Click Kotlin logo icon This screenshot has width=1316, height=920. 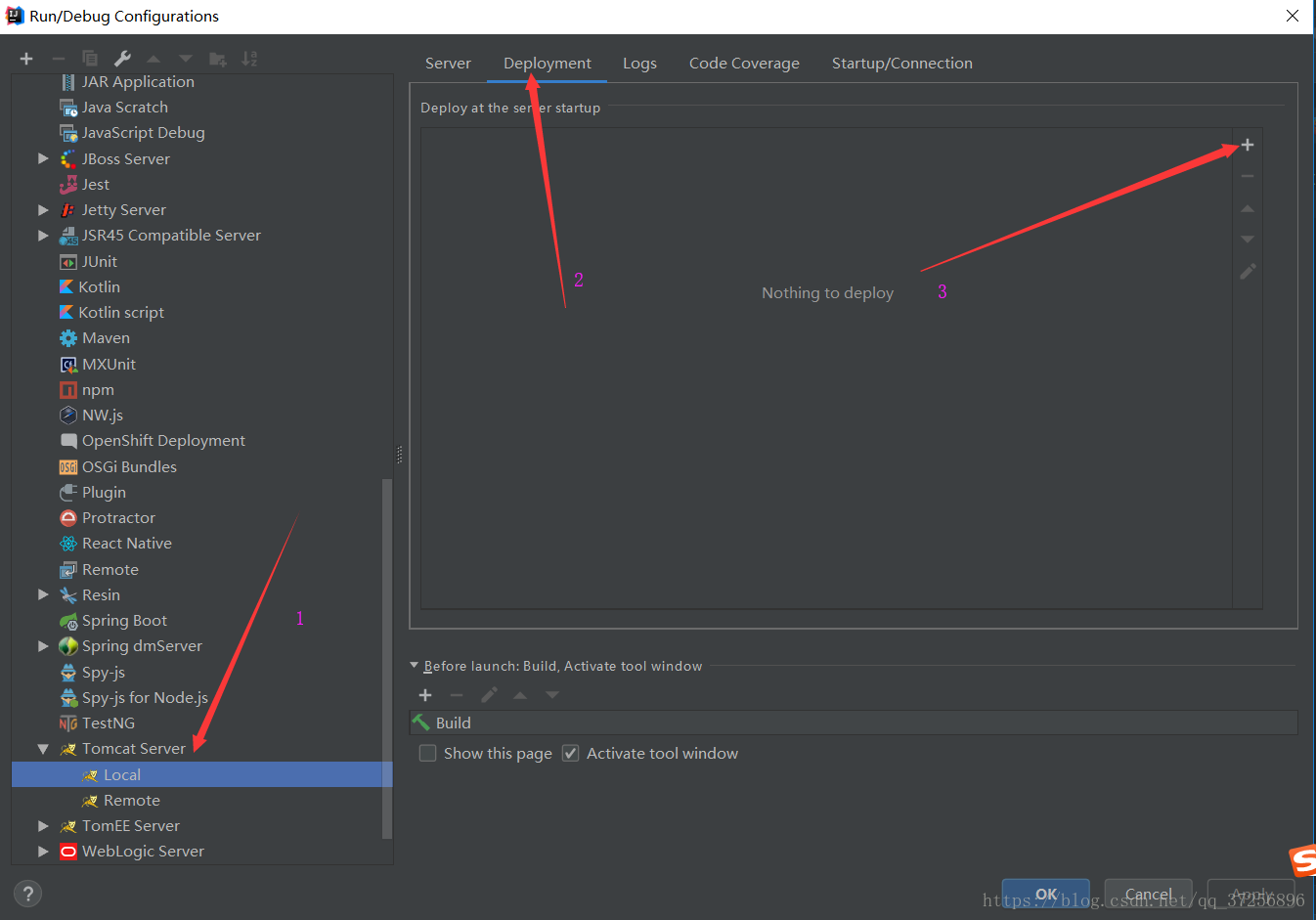66,286
